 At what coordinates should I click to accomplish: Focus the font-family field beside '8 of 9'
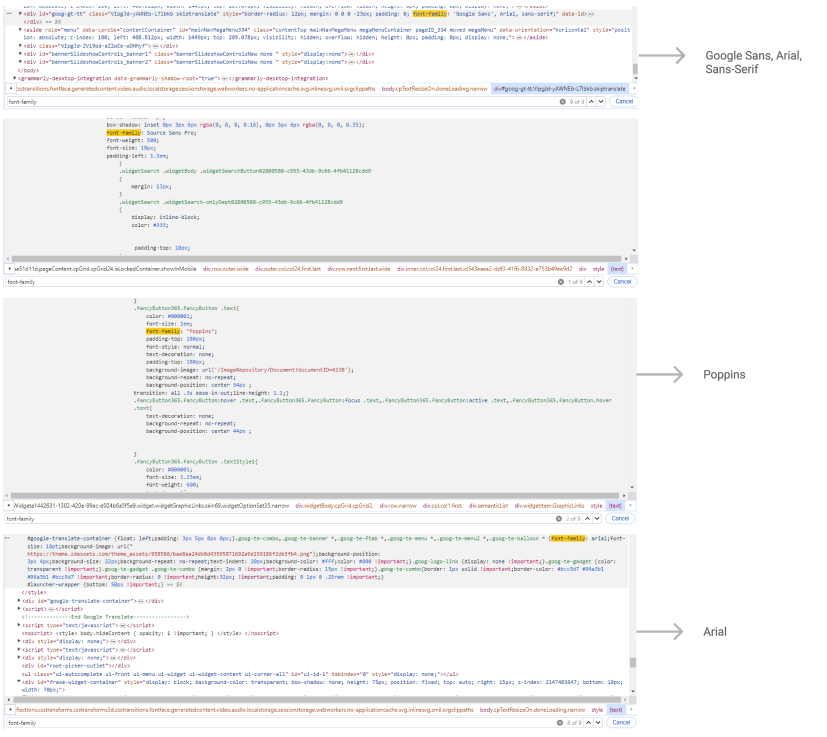(x=281, y=723)
